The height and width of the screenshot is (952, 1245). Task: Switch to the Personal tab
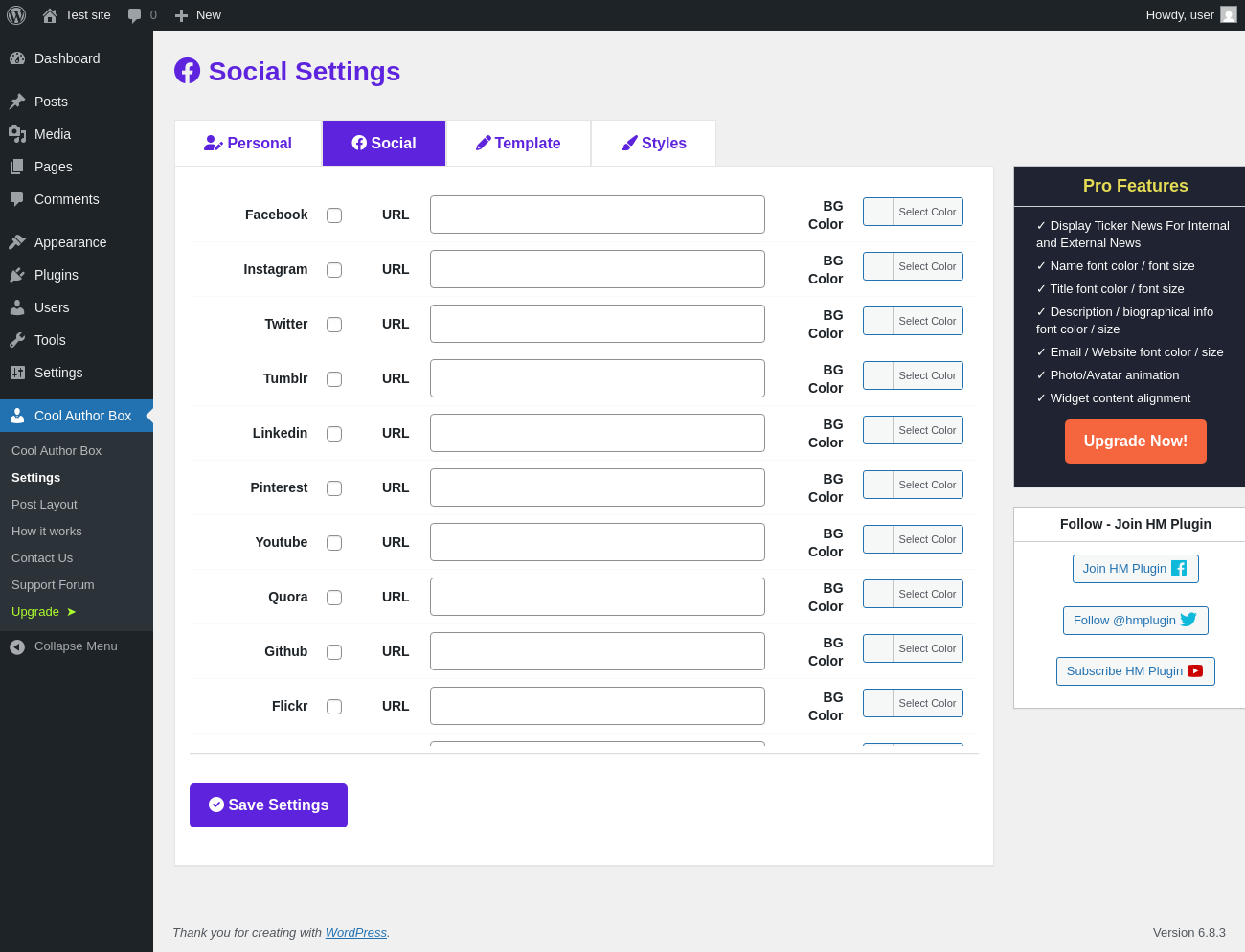248,143
